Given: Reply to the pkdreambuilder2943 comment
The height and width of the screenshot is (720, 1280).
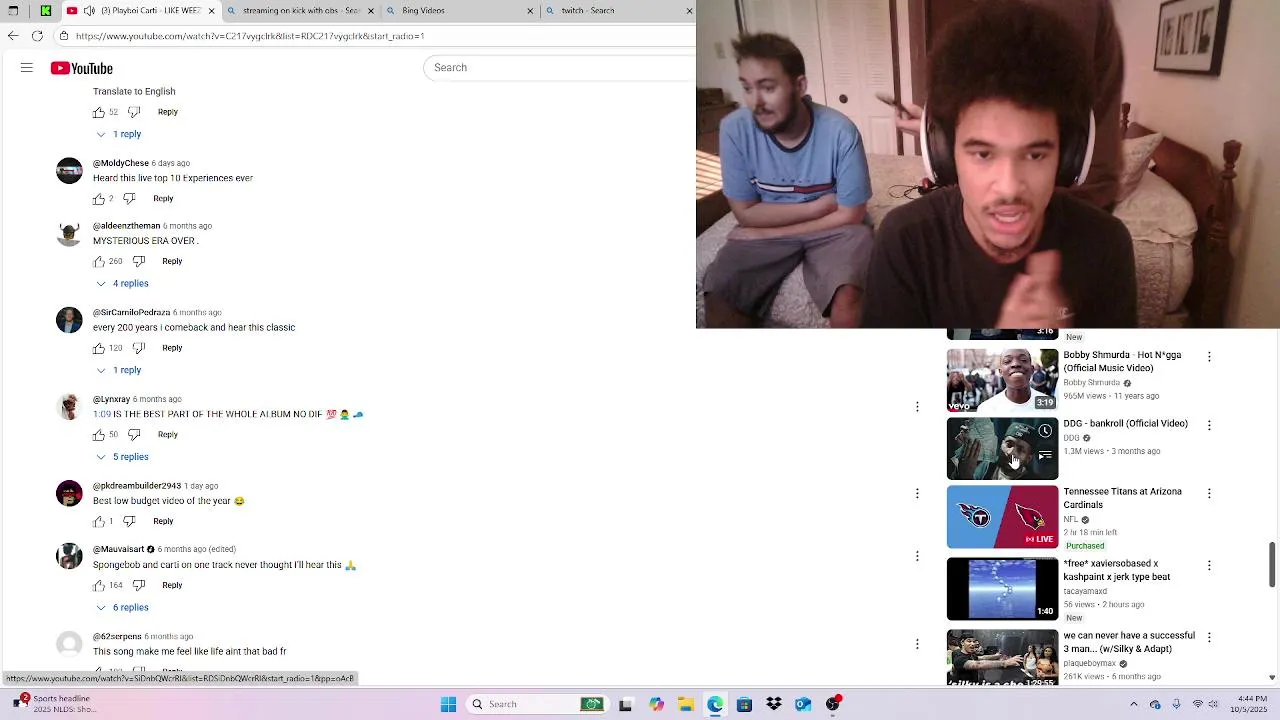Looking at the screenshot, I should tap(163, 521).
